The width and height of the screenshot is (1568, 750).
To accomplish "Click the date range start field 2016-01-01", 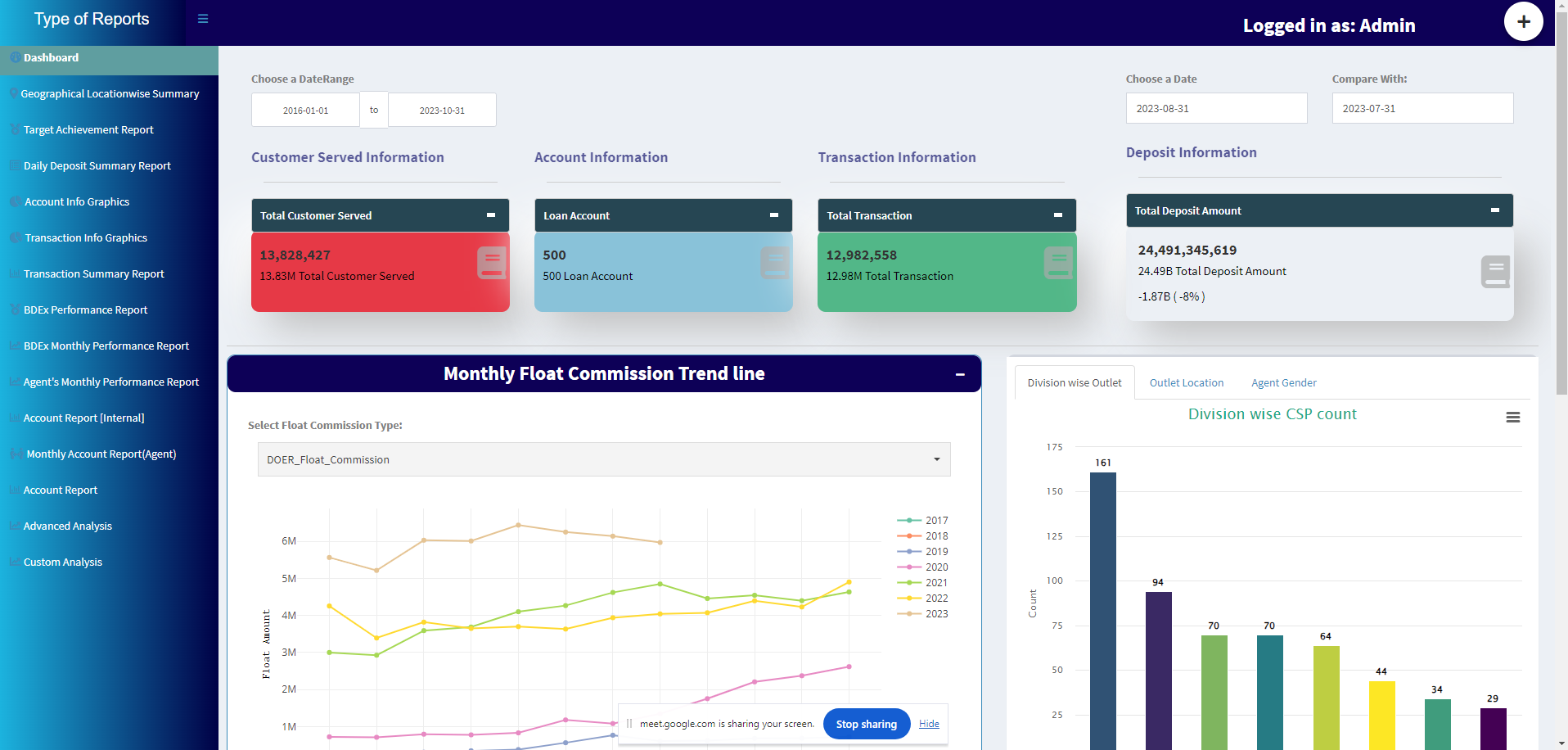I will [305, 110].
